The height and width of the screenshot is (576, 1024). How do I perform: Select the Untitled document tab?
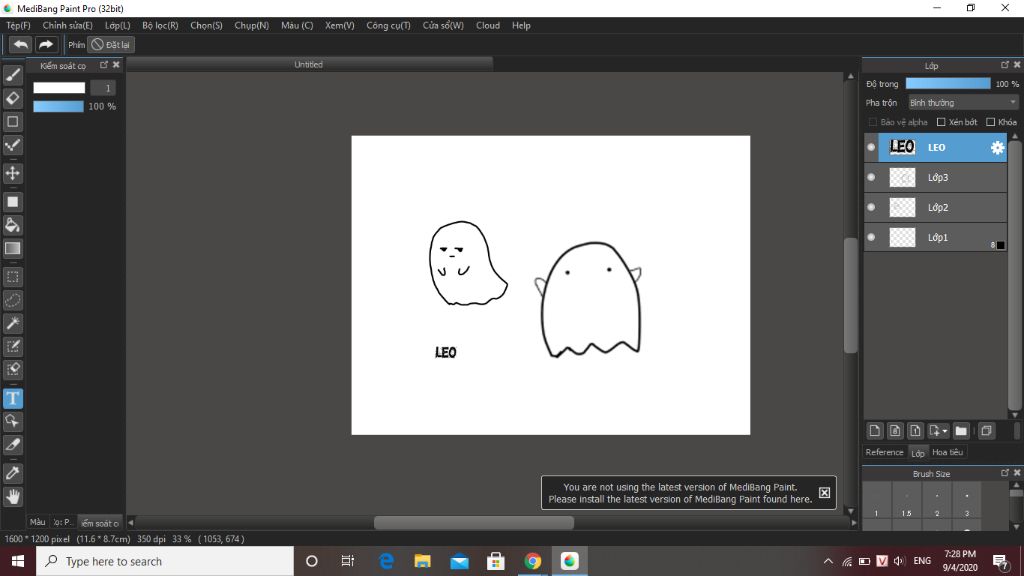tap(309, 65)
